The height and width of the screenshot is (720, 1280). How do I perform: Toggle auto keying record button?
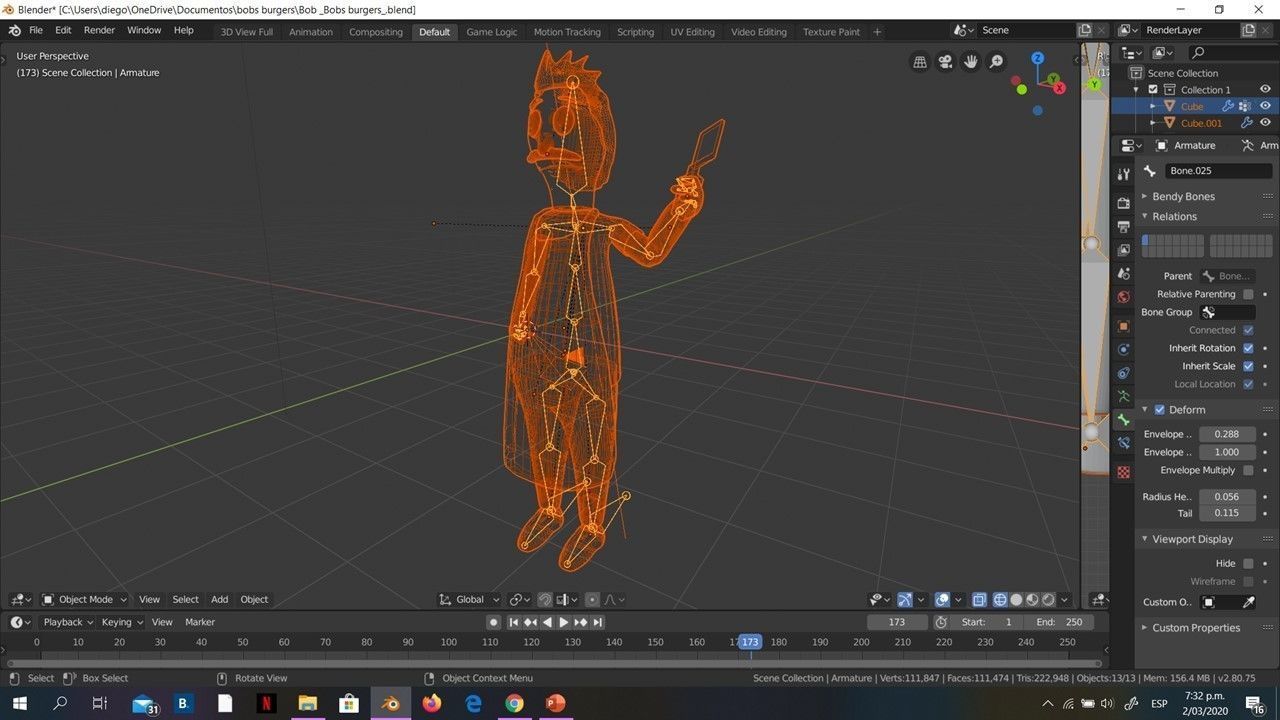click(x=493, y=622)
